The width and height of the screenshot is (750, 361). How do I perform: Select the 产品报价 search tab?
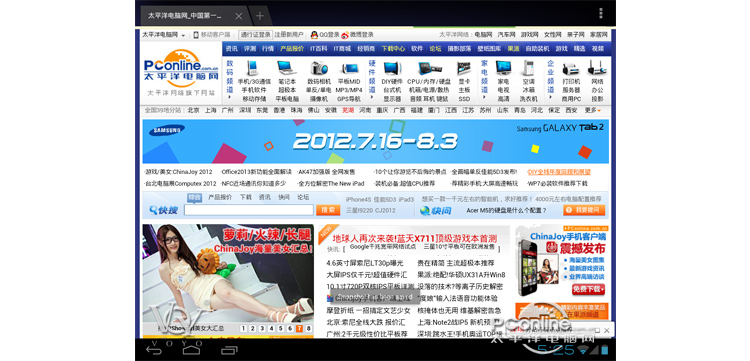click(220, 197)
